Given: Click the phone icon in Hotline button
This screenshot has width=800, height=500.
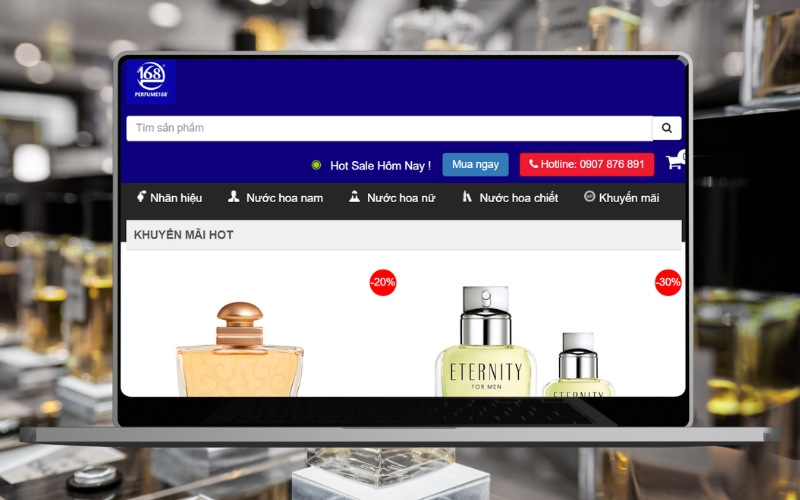Looking at the screenshot, I should [534, 164].
